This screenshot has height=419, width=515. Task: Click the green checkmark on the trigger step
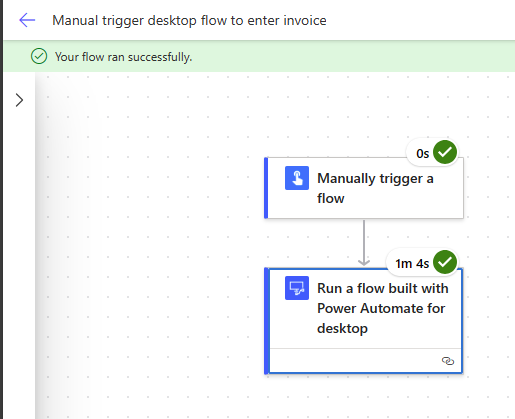[445, 152]
